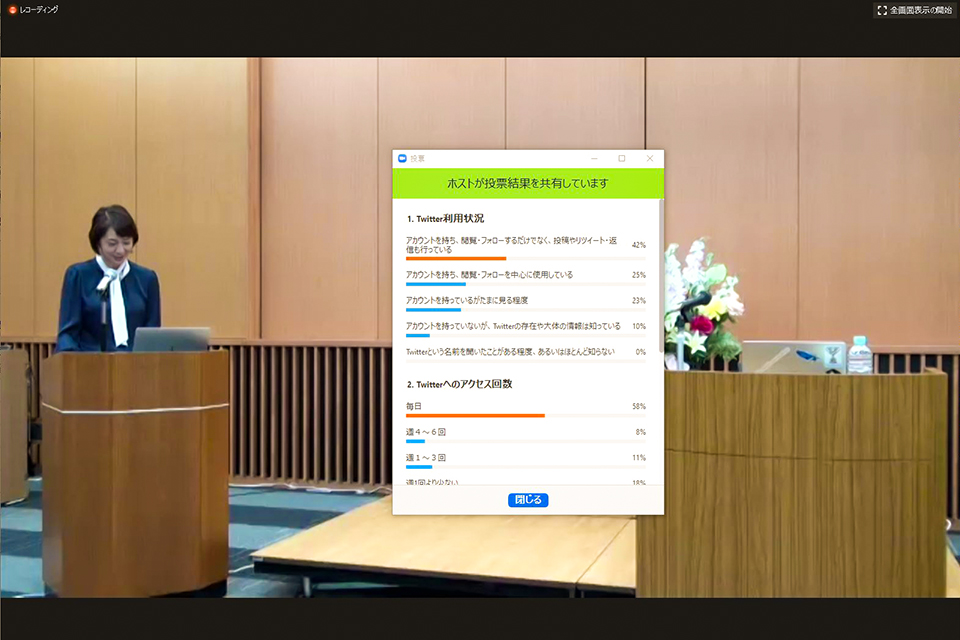Image resolution: width=960 pixels, height=640 pixels.
Task: Click the fullscreen icon next to 全画面表示の開始
Action: pyautogui.click(x=882, y=10)
